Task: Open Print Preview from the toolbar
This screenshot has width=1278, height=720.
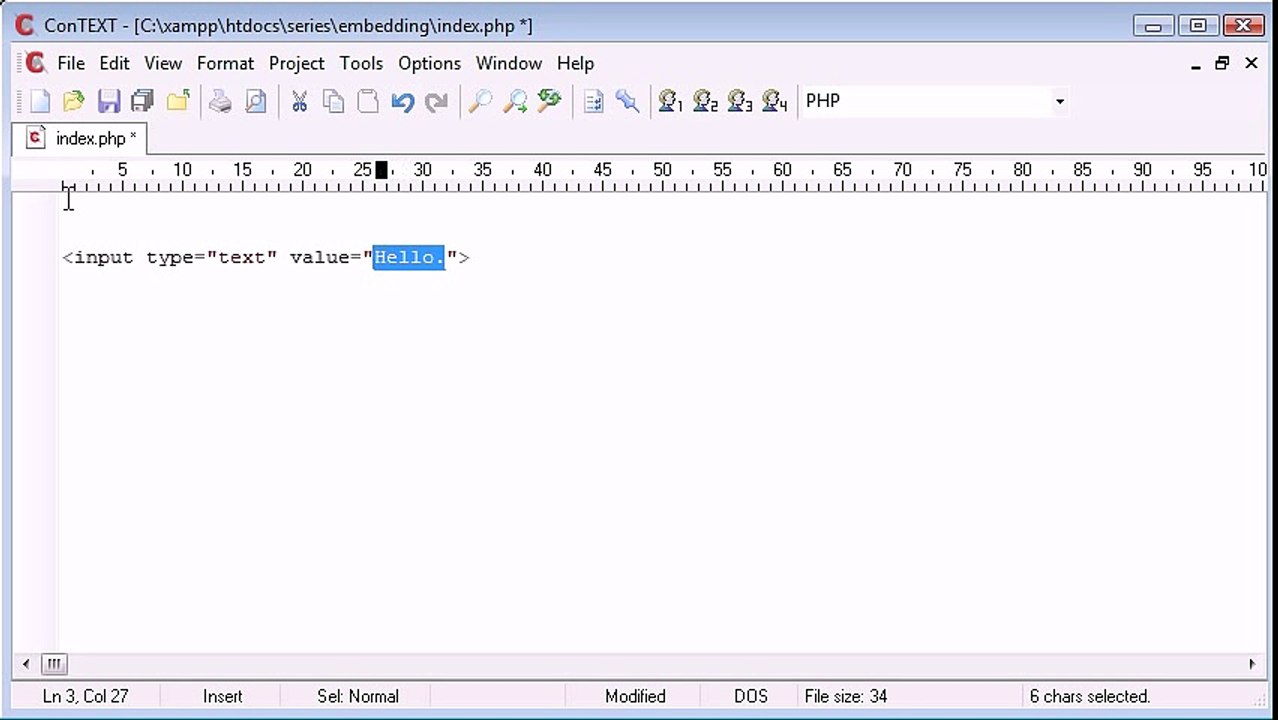Action: pos(256,101)
